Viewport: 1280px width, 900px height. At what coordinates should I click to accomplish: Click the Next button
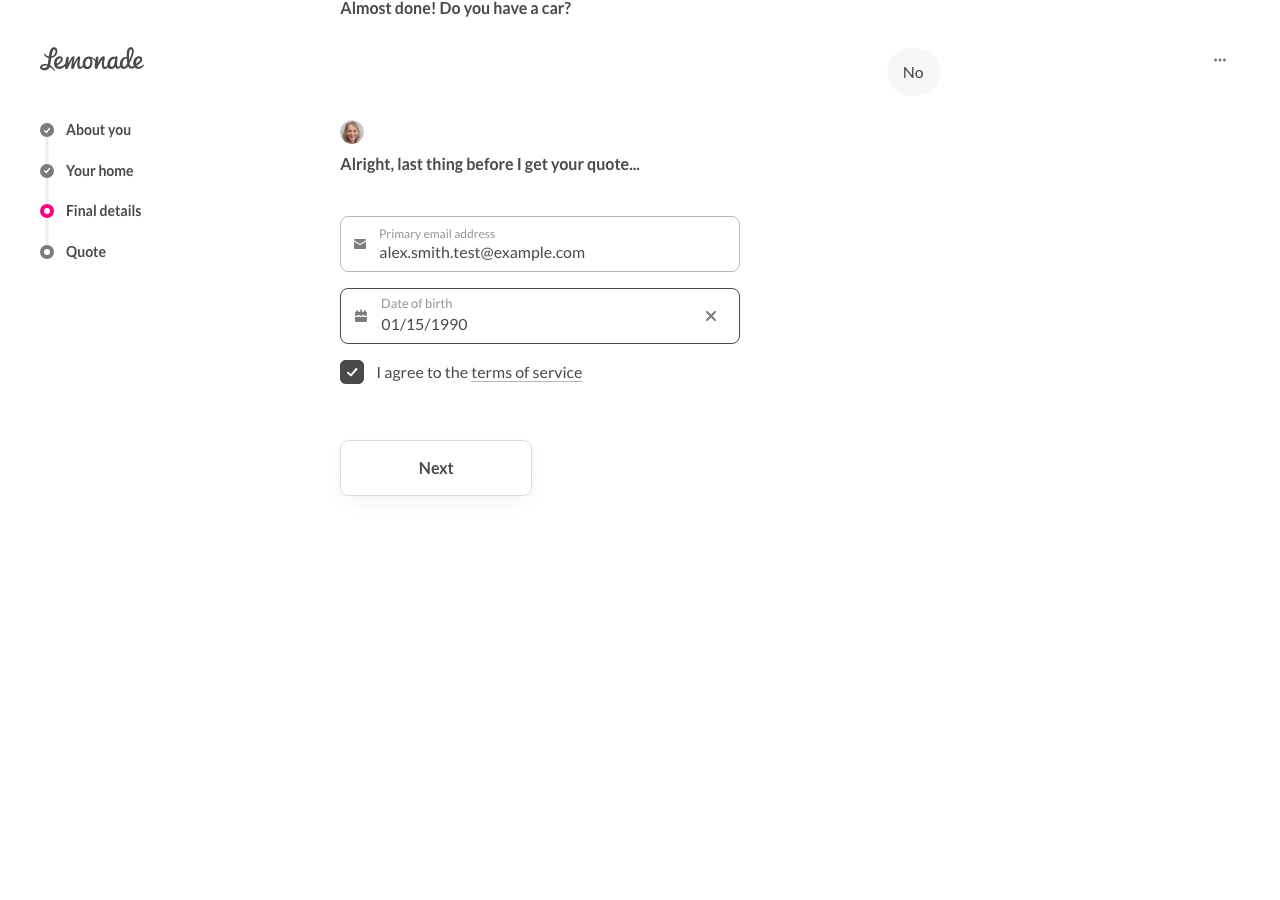point(436,468)
